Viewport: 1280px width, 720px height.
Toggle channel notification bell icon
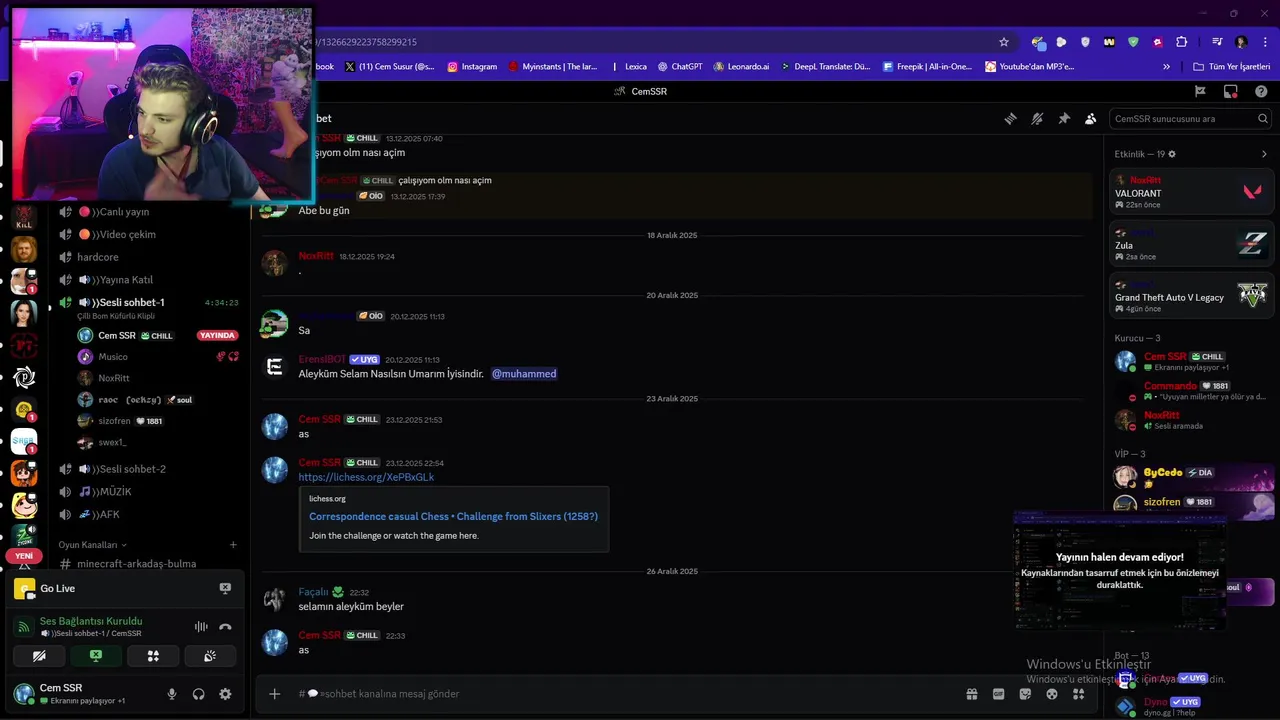coord(1037,118)
